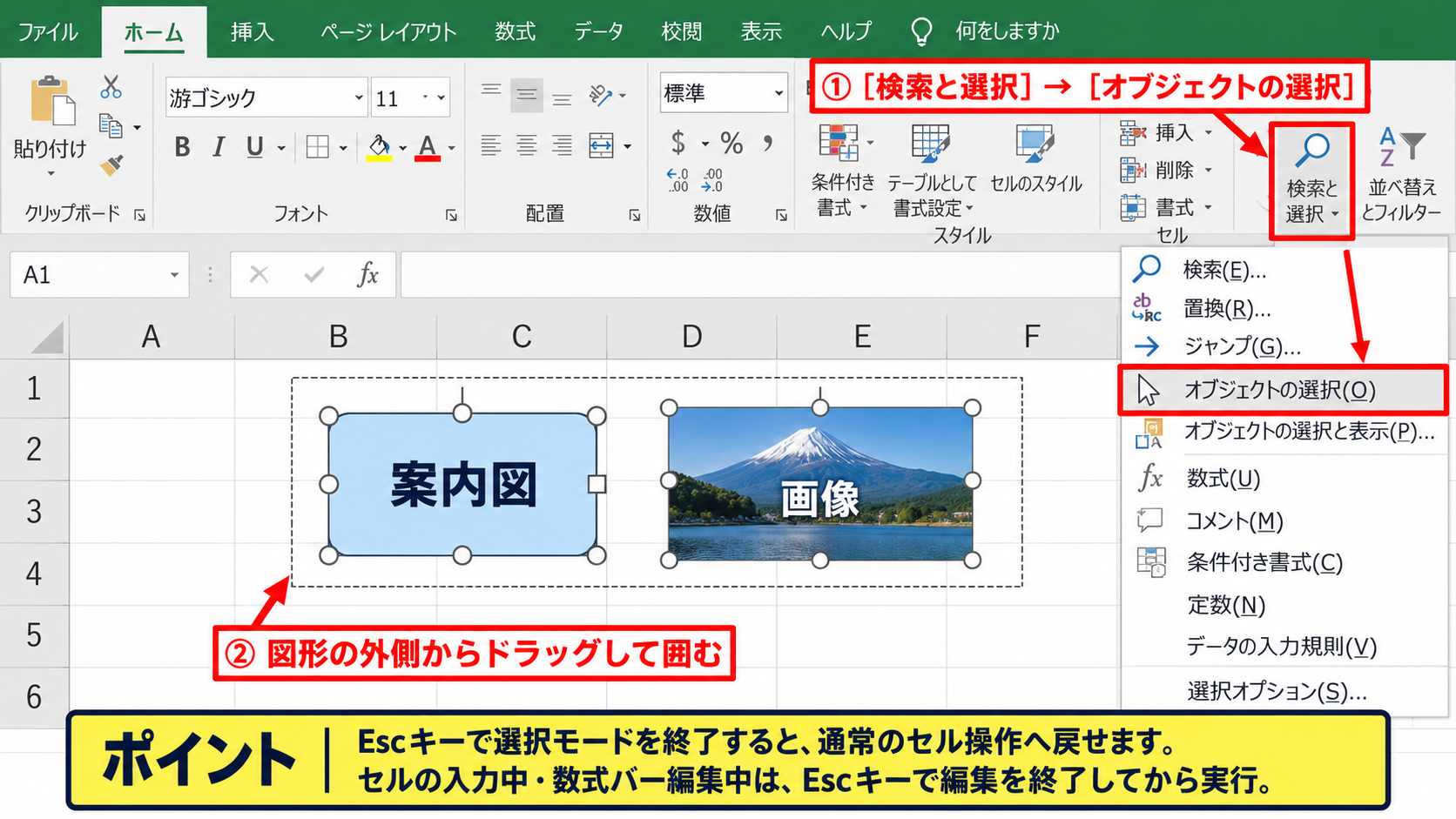The height and width of the screenshot is (819, 1456).
Task: Open the font size 11 dropdown
Action: [x=442, y=97]
